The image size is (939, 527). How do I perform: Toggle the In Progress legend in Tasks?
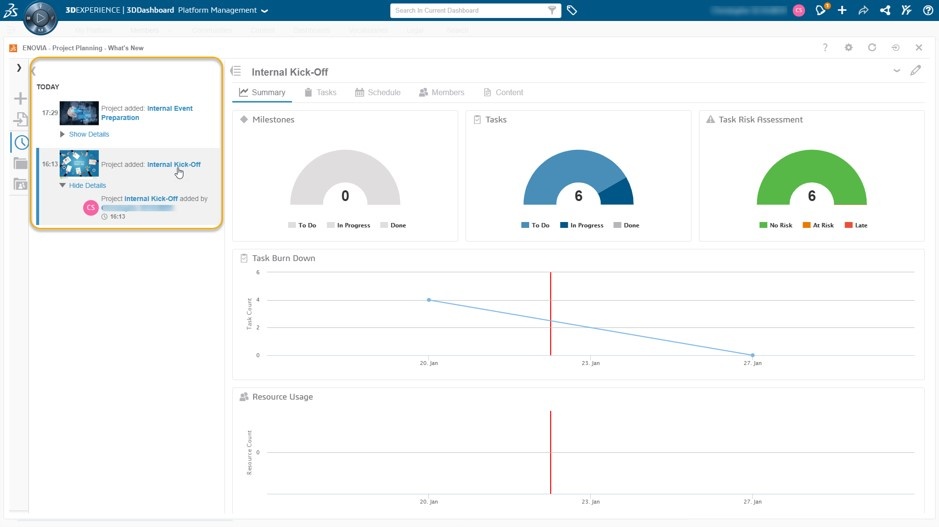tap(581, 225)
